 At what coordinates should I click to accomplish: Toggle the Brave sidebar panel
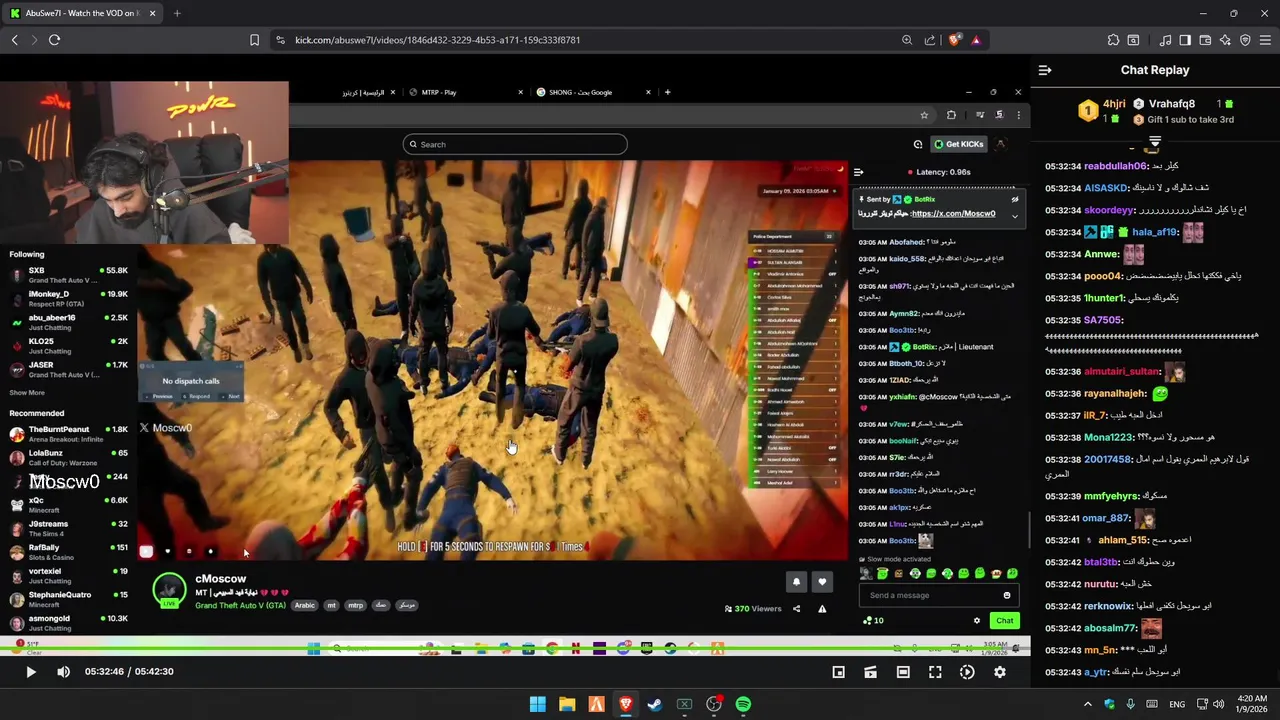(1185, 40)
